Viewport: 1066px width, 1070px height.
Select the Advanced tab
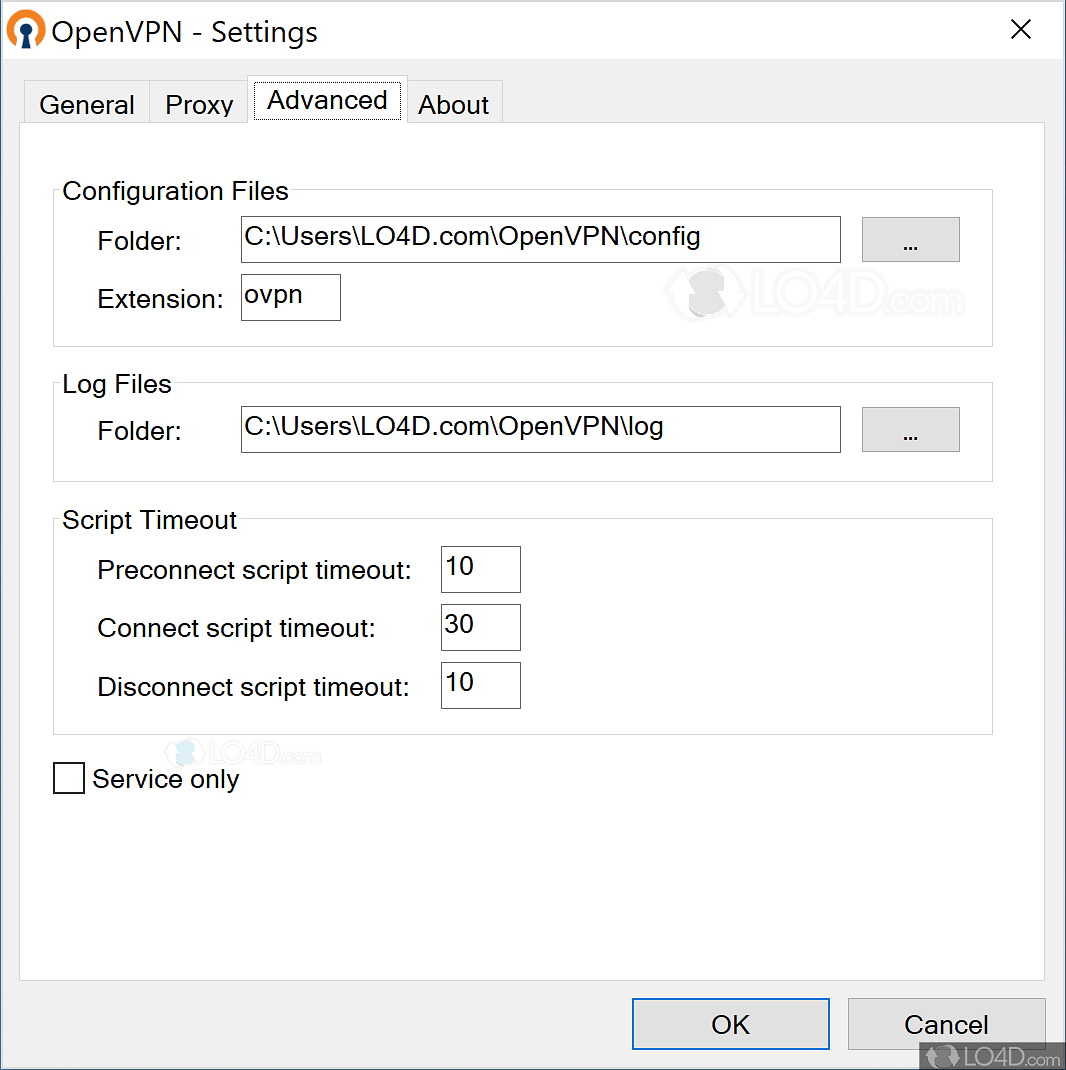[327, 100]
